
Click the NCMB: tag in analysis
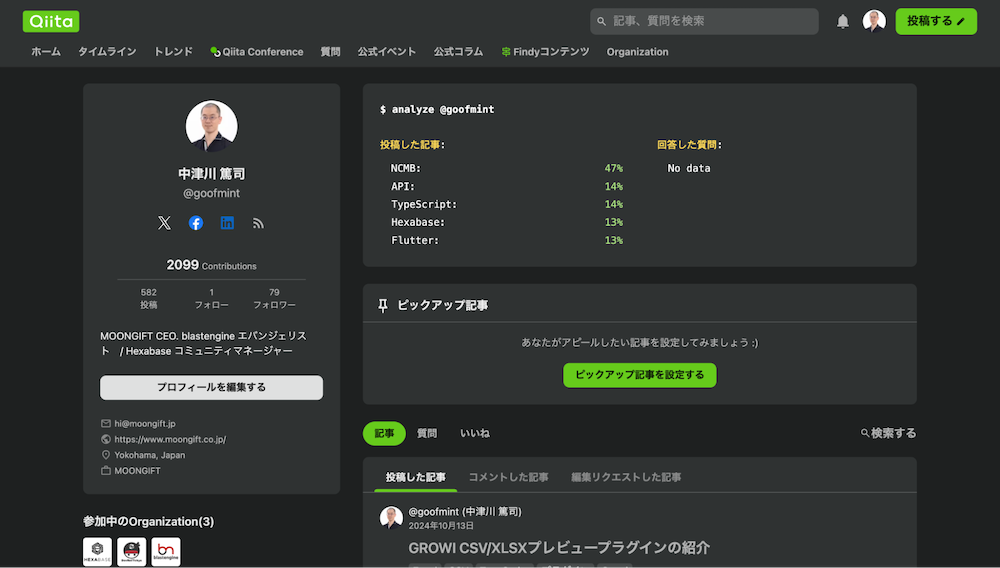pyautogui.click(x=406, y=168)
